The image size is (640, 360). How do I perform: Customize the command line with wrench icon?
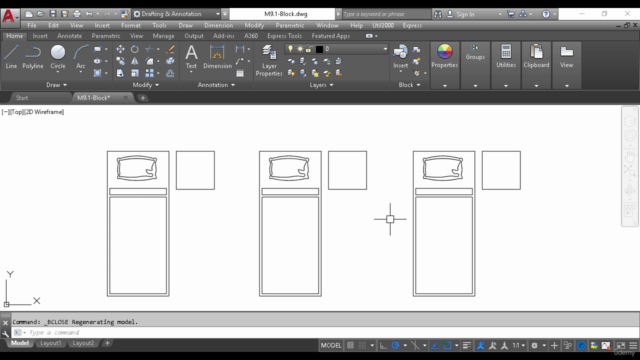point(5,333)
